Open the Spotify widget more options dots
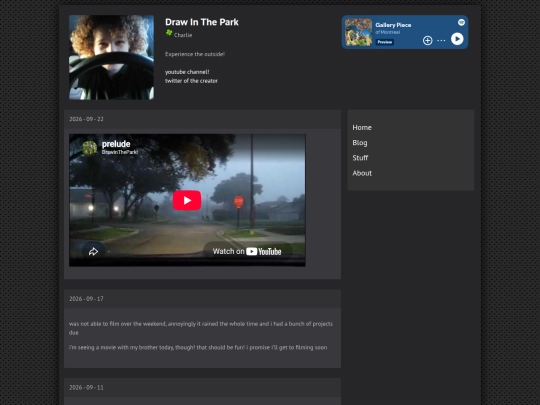 441,41
